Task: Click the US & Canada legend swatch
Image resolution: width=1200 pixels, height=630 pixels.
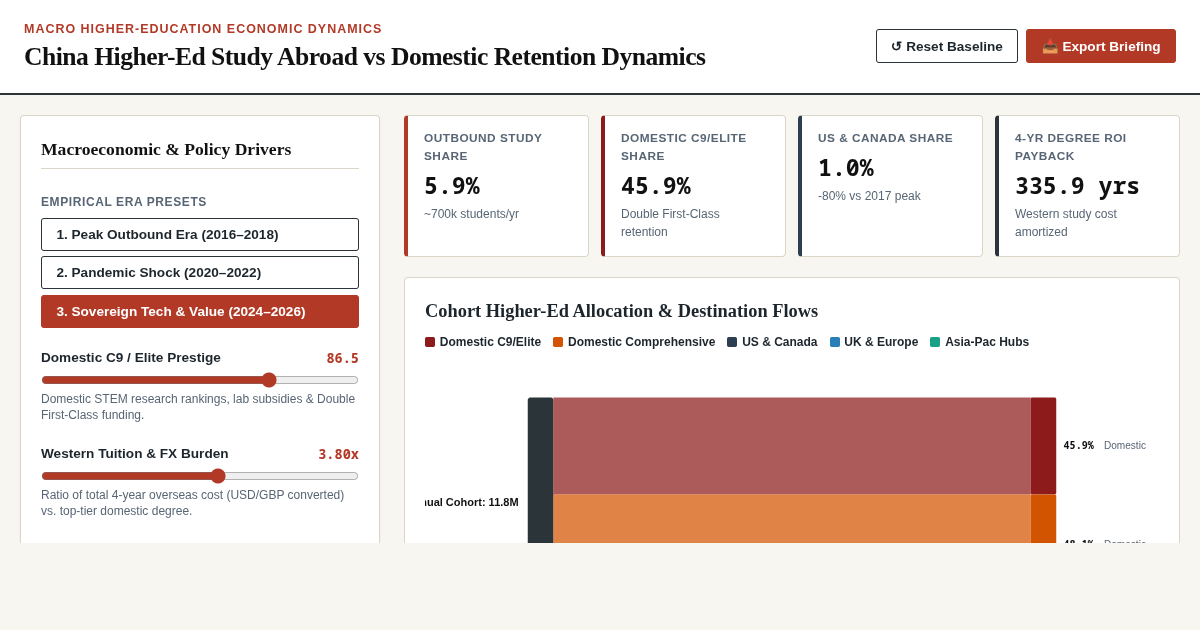Action: point(732,342)
